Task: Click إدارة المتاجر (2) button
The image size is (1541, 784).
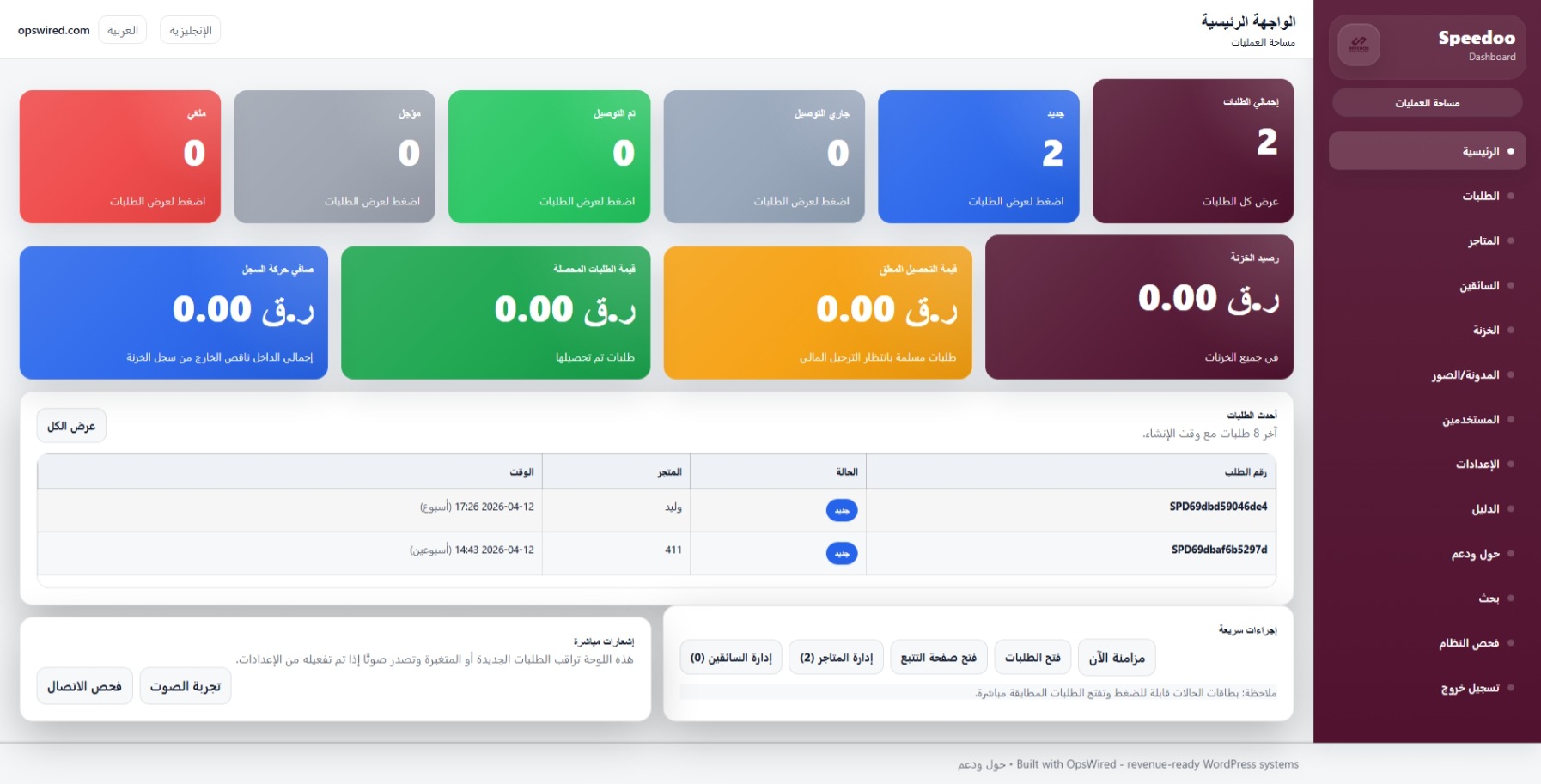Action: [836, 658]
